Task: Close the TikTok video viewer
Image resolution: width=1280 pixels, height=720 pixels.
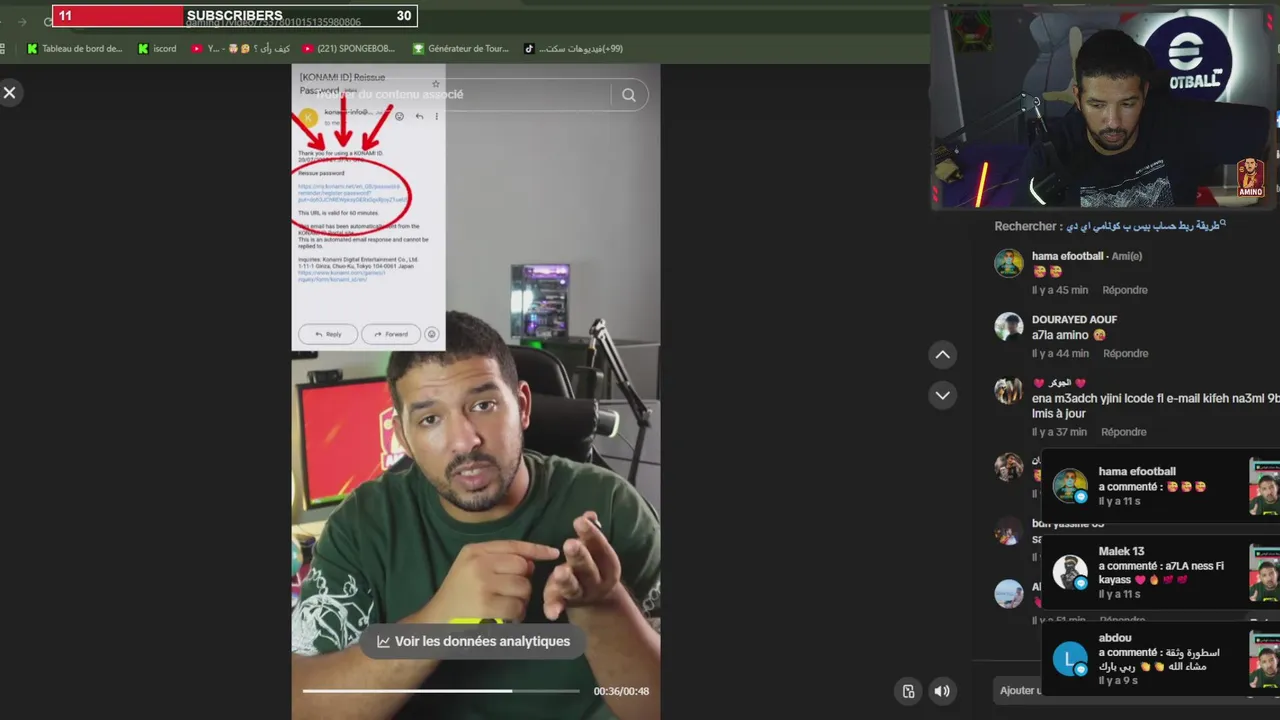Action: [9, 93]
